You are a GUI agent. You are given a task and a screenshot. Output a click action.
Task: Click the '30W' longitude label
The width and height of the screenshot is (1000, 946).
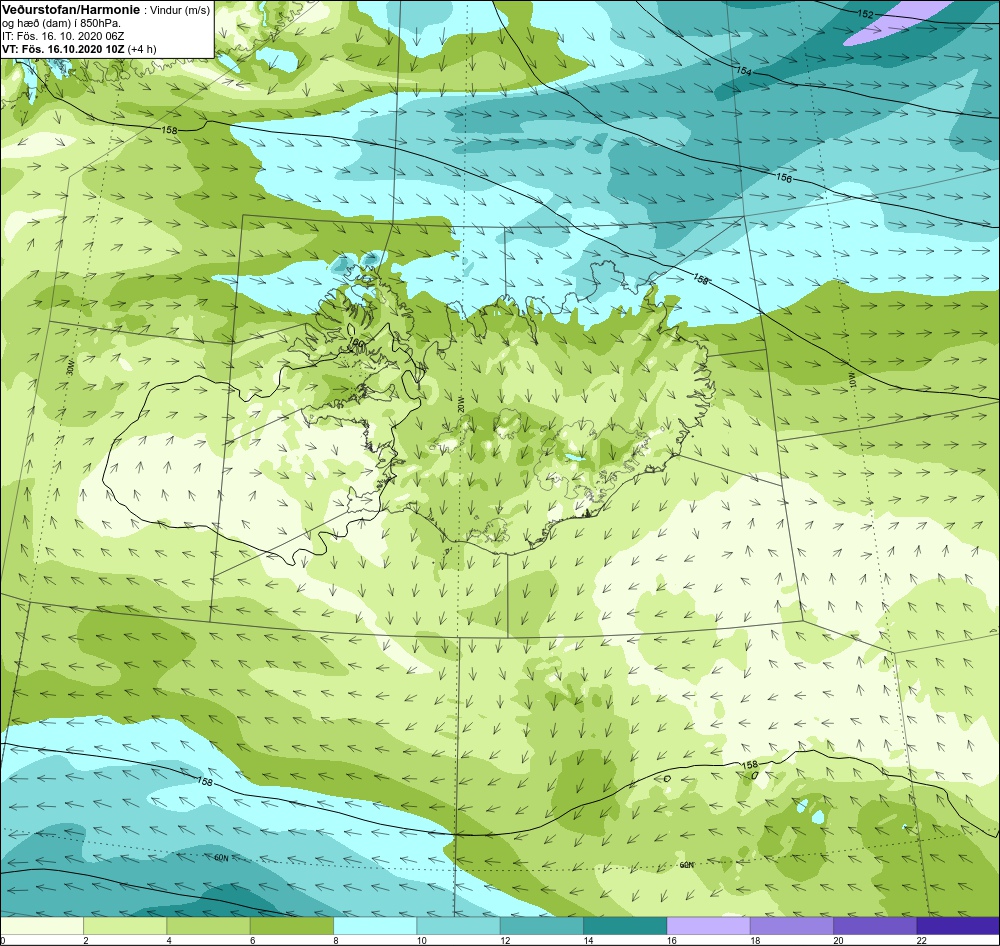pyautogui.click(x=70, y=368)
